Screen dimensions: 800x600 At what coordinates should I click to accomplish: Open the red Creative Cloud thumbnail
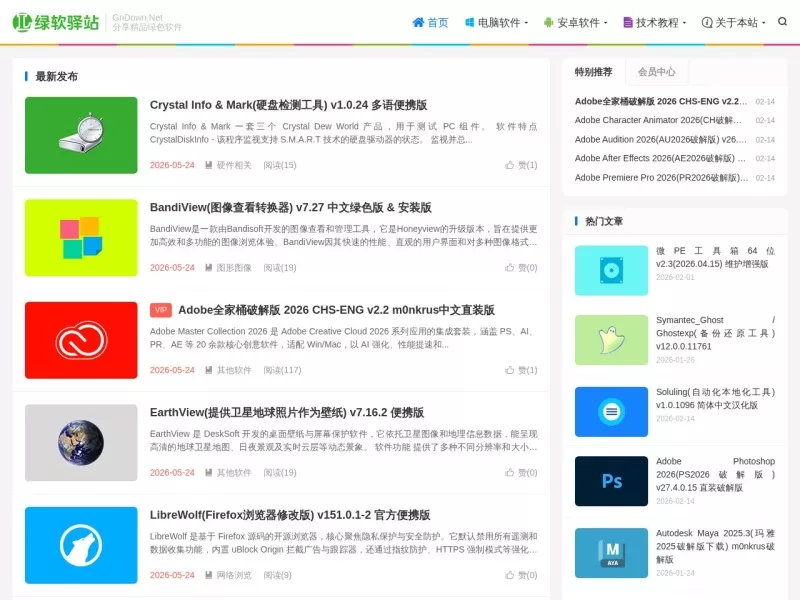click(81, 340)
